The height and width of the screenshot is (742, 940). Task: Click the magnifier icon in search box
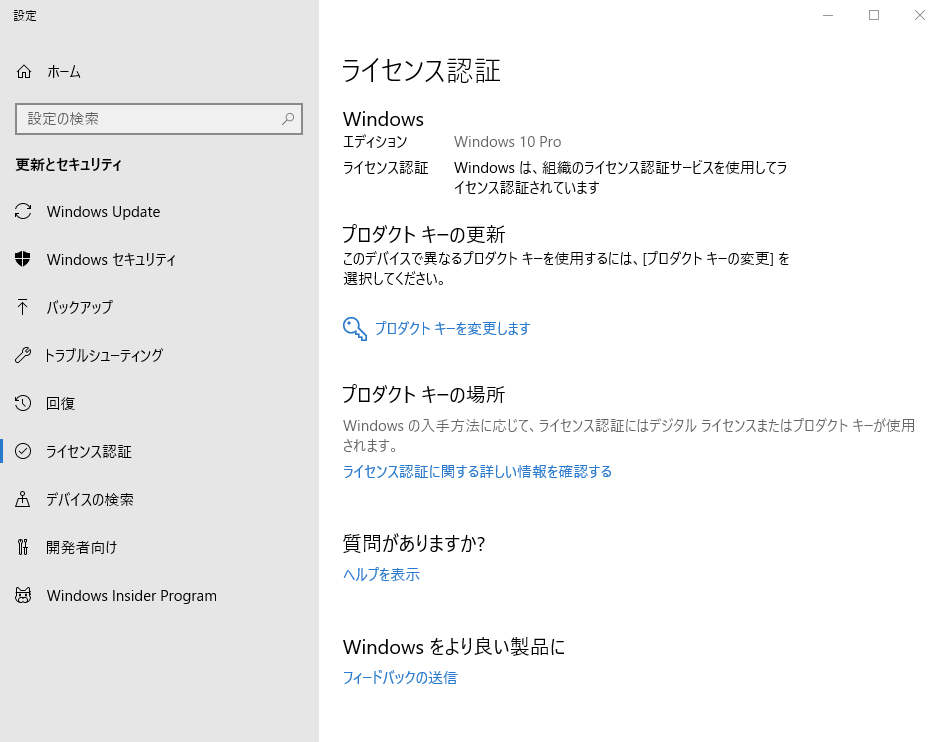(288, 119)
